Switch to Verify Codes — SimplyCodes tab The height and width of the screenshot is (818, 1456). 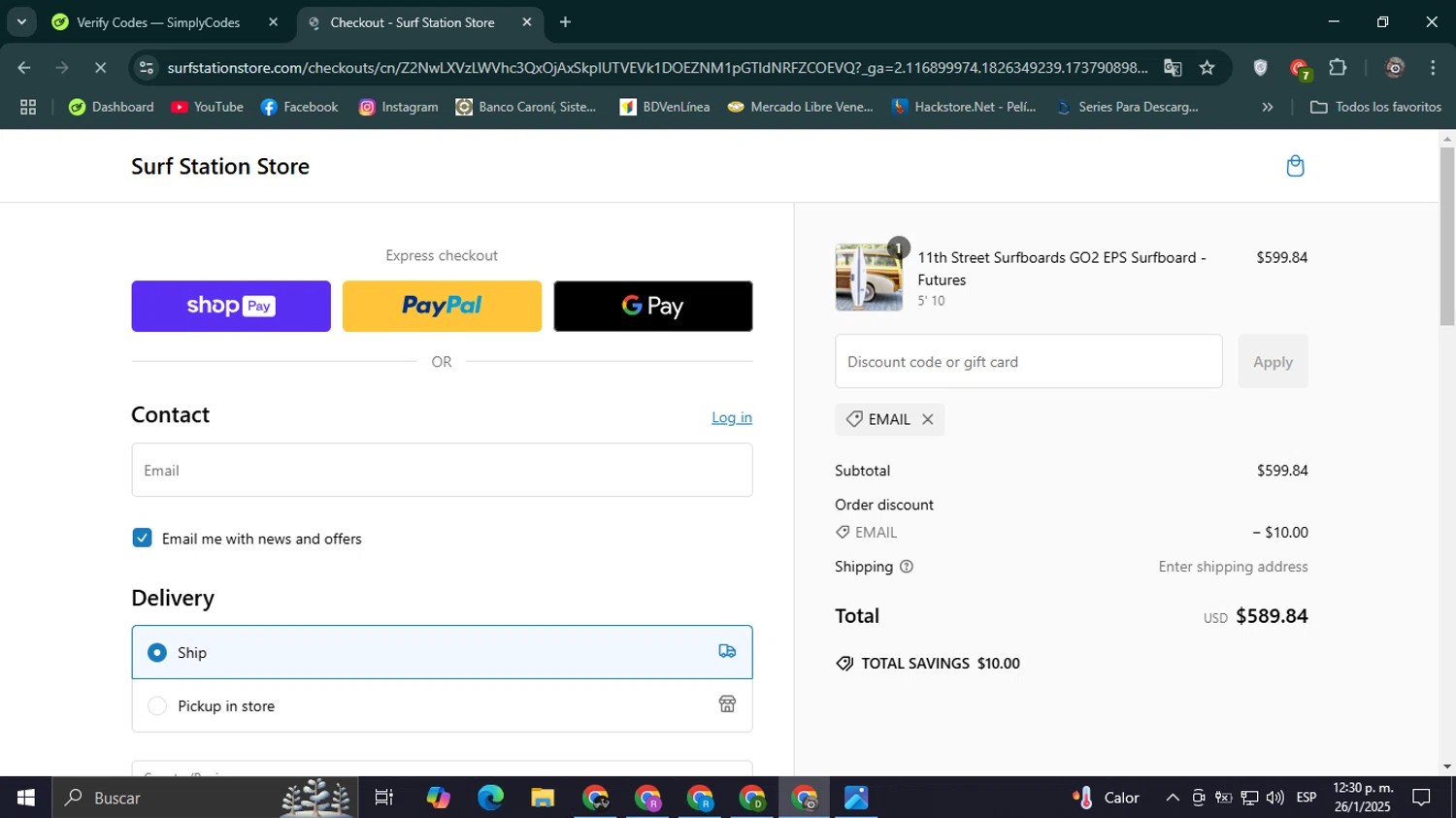coord(158,22)
